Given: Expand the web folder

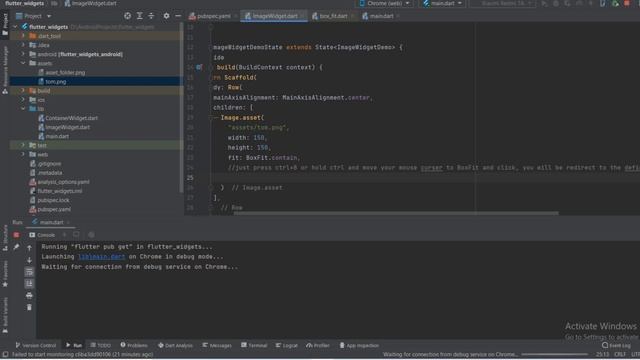Looking at the screenshot, I should pyautogui.click(x=23, y=154).
